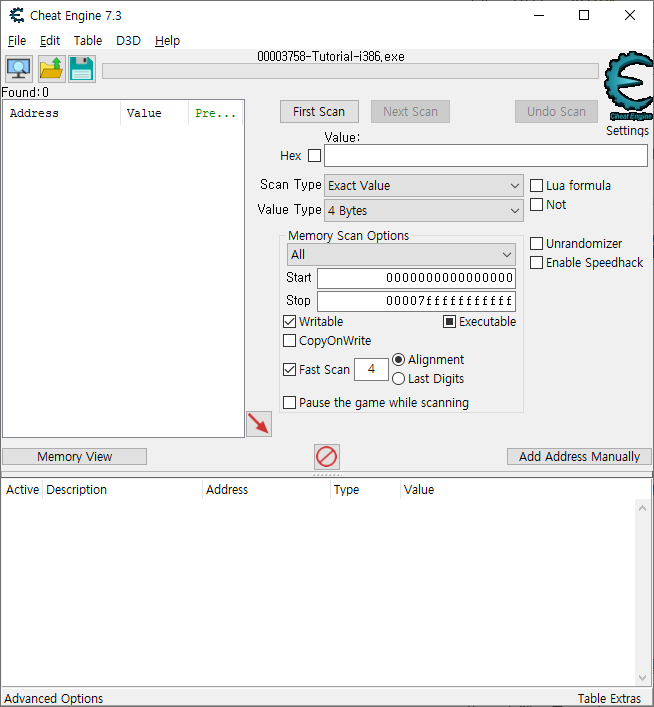This screenshot has height=707, width=654.
Task: Minimize the Cheat Engine window
Action: tap(539, 15)
